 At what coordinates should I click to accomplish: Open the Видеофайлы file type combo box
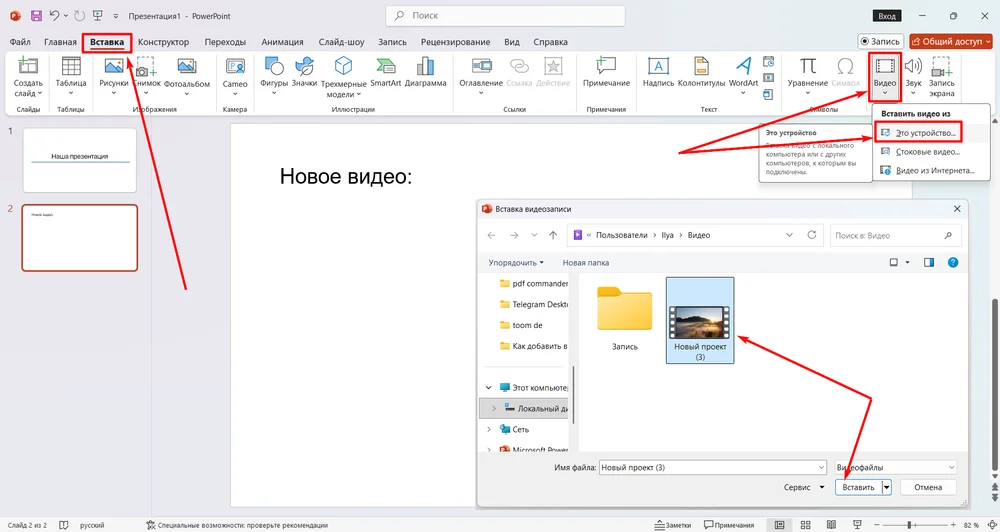(x=895, y=467)
